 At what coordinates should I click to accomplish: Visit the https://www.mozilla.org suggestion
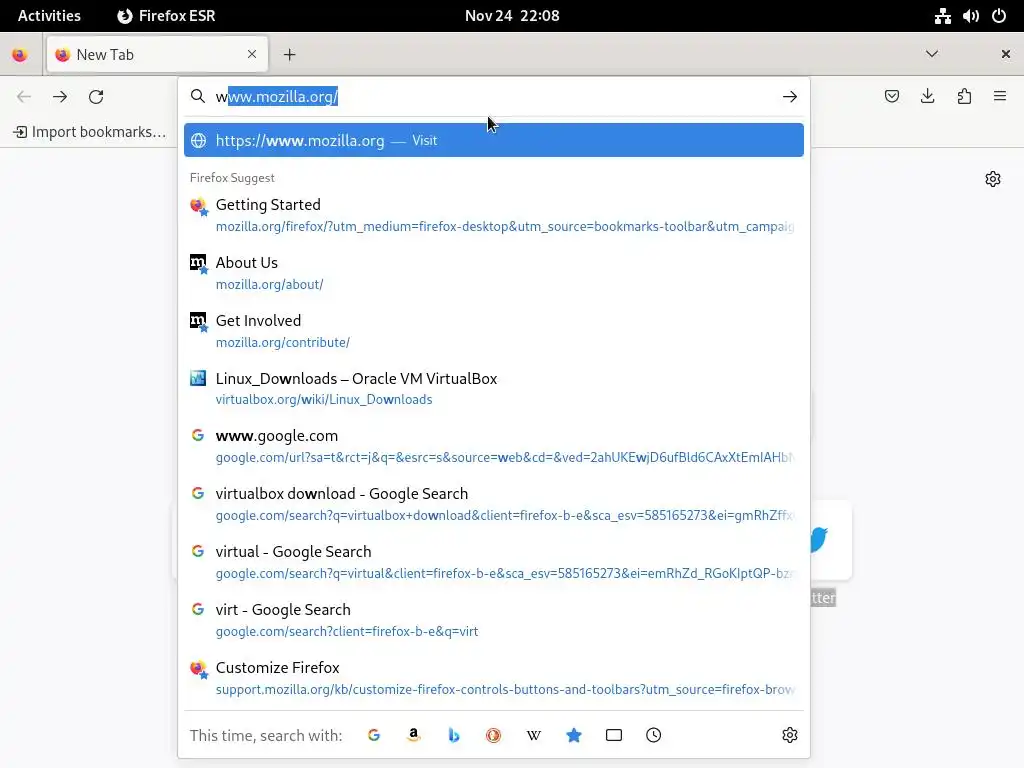click(494, 140)
